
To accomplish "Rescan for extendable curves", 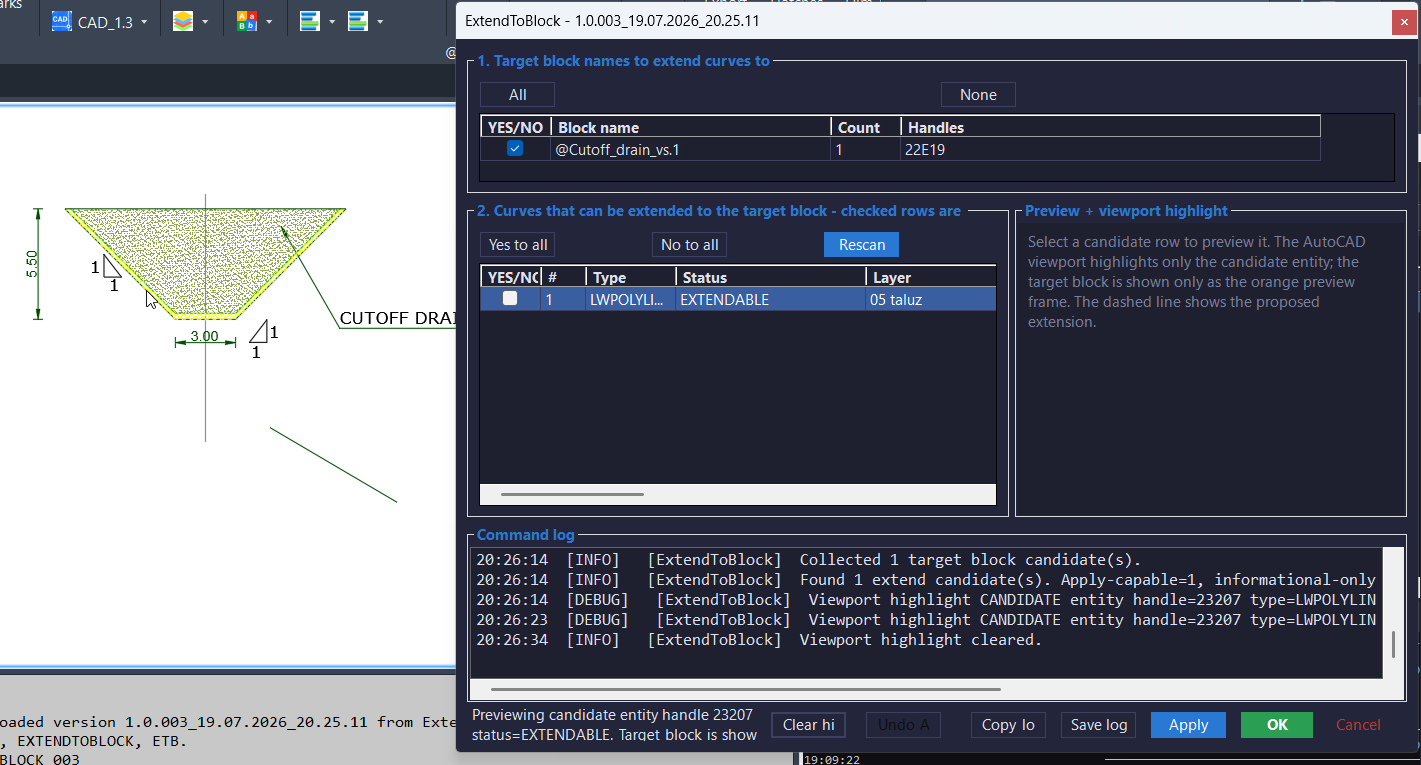I will (861, 245).
